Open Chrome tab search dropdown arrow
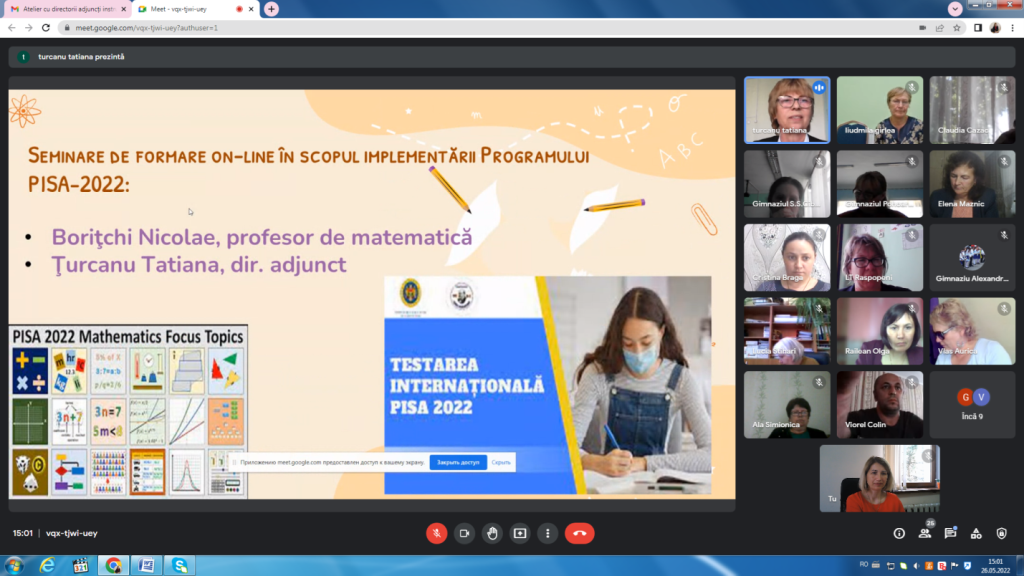The width and height of the screenshot is (1024, 576). pos(955,8)
